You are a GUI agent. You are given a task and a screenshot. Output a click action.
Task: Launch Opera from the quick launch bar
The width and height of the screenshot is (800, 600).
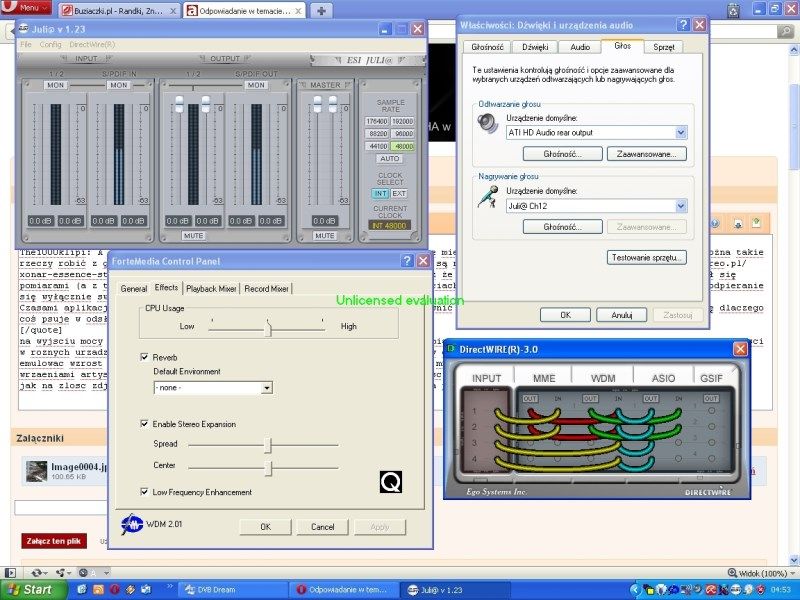[114, 589]
